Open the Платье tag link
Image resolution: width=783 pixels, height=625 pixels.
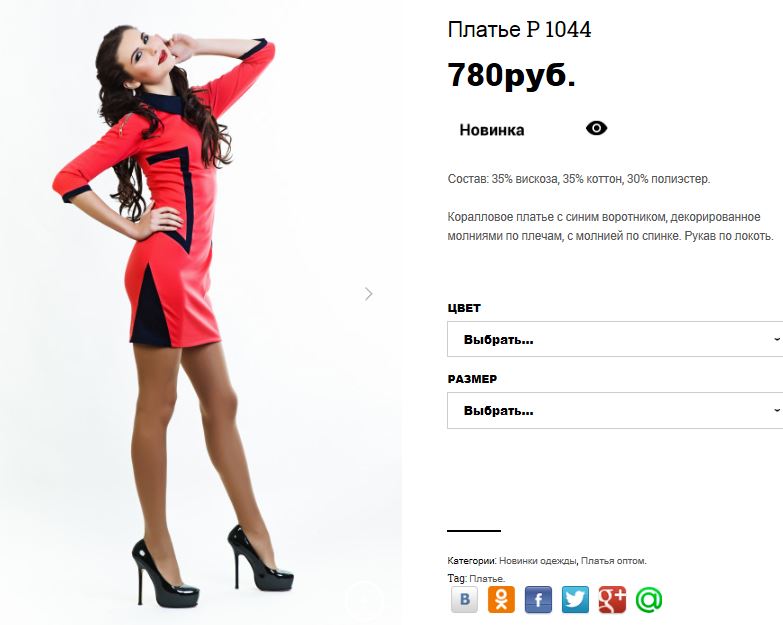(486, 579)
